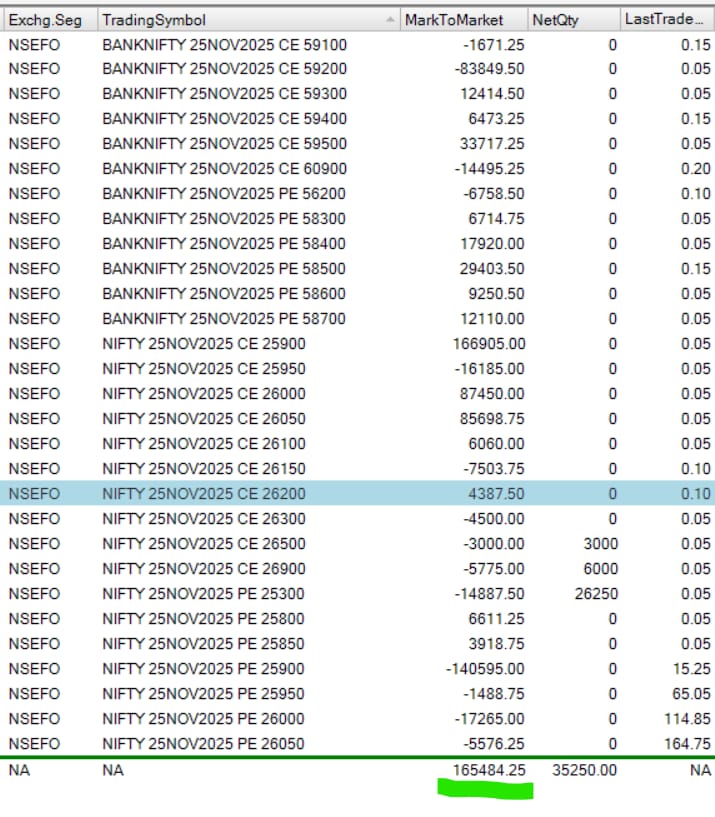
Task: Click MarkToMarket value -83849.50
Action: pyautogui.click(x=489, y=69)
